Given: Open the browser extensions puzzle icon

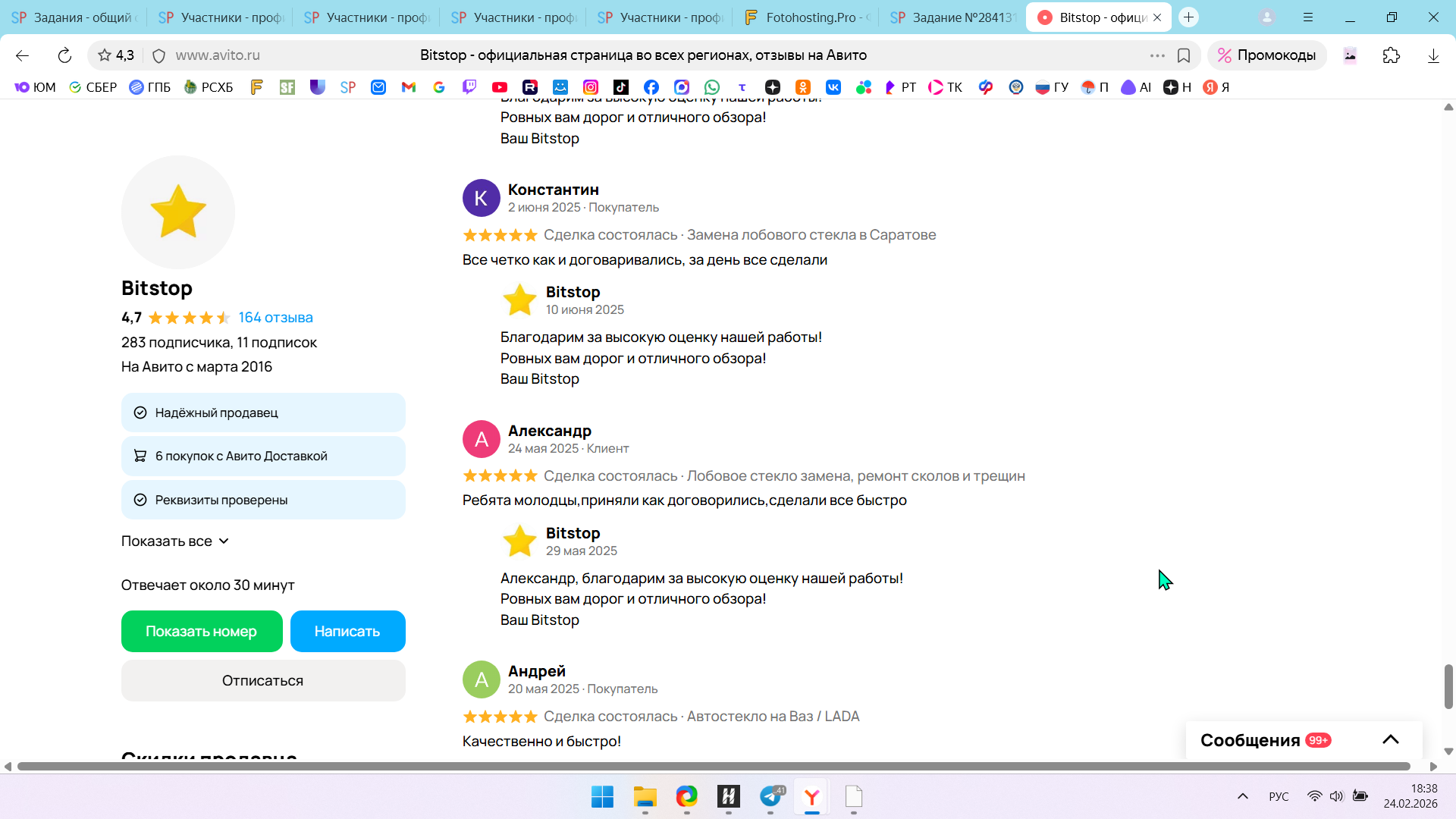Looking at the screenshot, I should pyautogui.click(x=1392, y=55).
